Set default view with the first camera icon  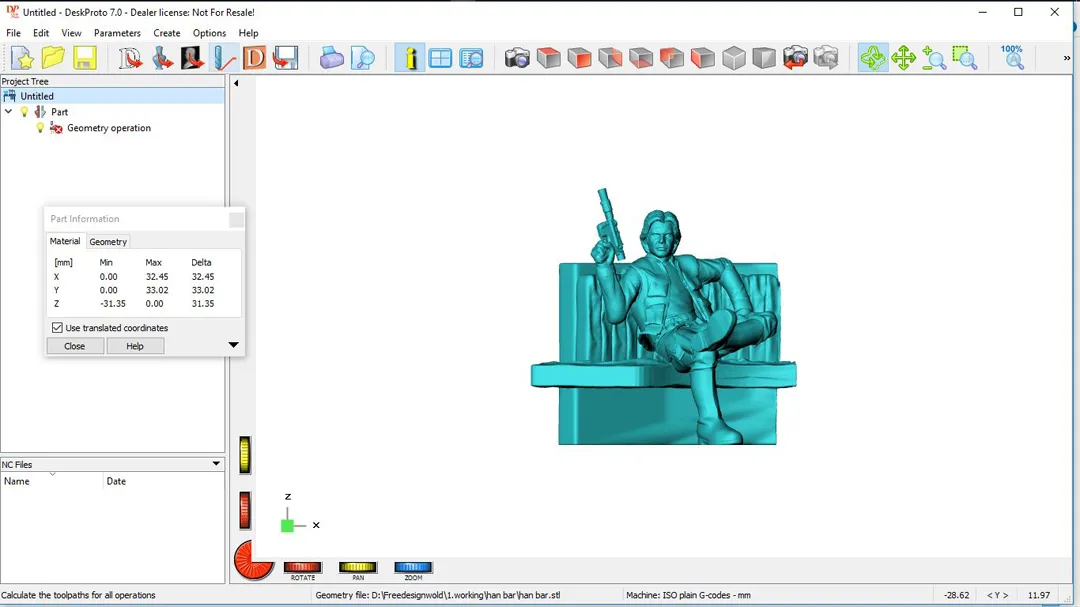517,58
